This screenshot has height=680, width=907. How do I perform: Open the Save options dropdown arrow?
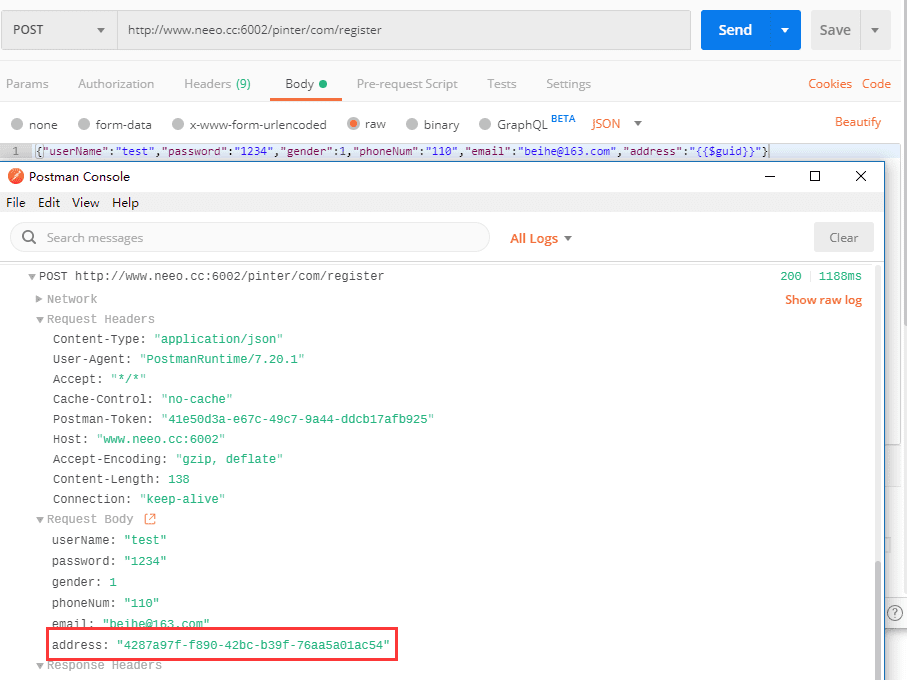875,30
